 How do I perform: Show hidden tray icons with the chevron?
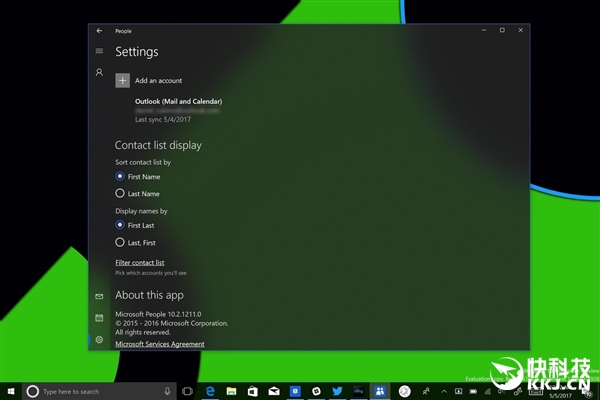click(444, 391)
